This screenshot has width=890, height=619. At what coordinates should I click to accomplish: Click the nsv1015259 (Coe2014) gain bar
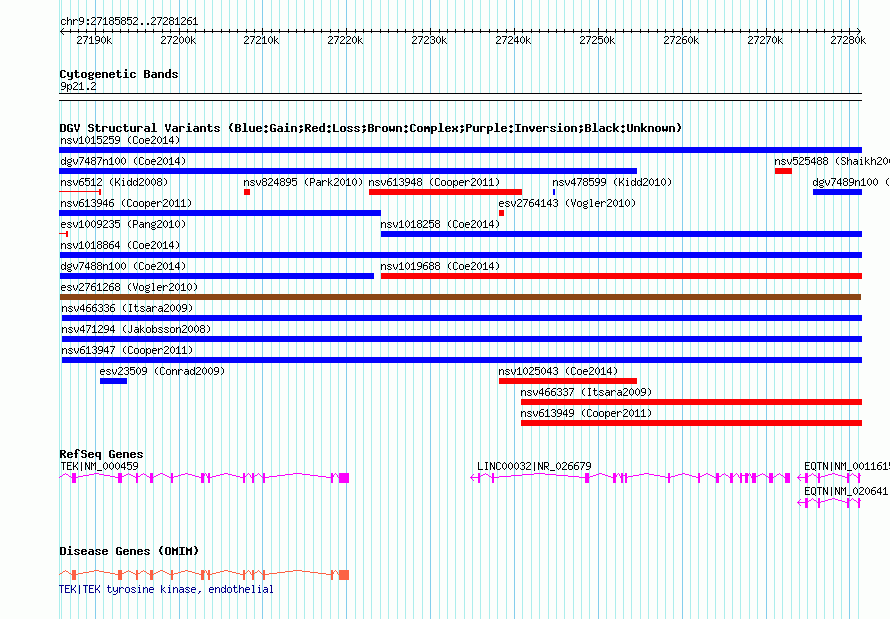point(460,150)
